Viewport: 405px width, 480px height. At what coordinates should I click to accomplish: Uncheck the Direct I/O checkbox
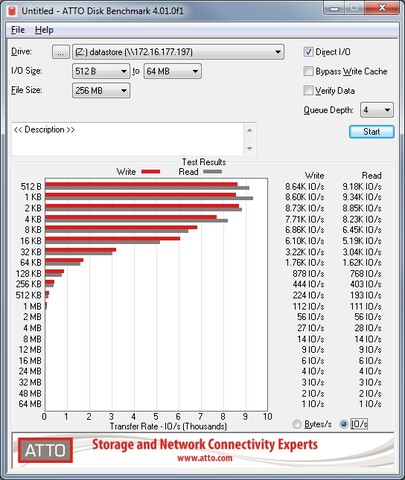point(308,52)
